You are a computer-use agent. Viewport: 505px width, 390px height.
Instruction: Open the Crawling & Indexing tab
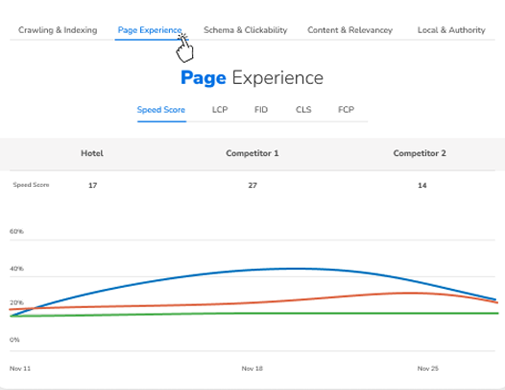(x=58, y=30)
